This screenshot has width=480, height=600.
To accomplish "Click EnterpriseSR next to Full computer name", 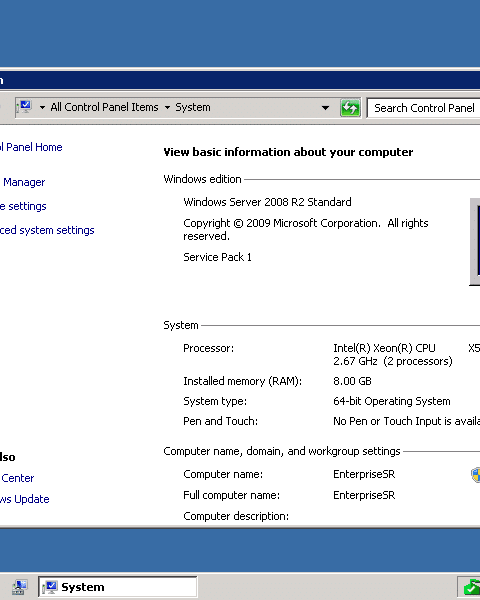I will click(x=364, y=495).
